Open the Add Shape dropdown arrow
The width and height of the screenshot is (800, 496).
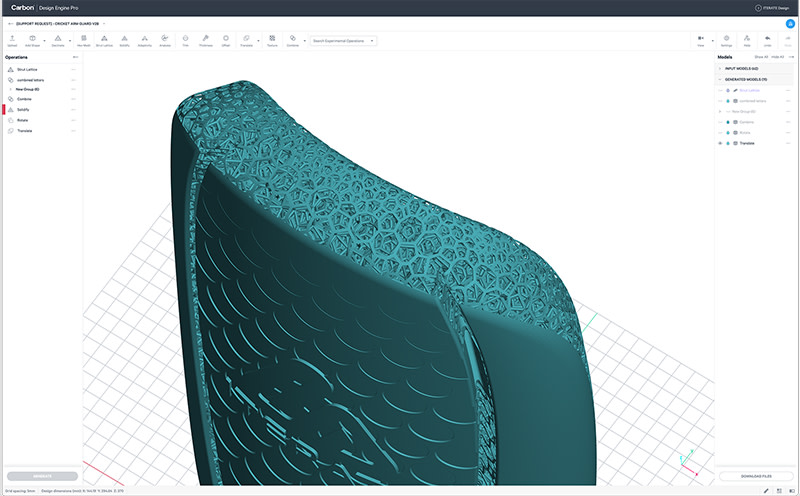(x=44, y=41)
